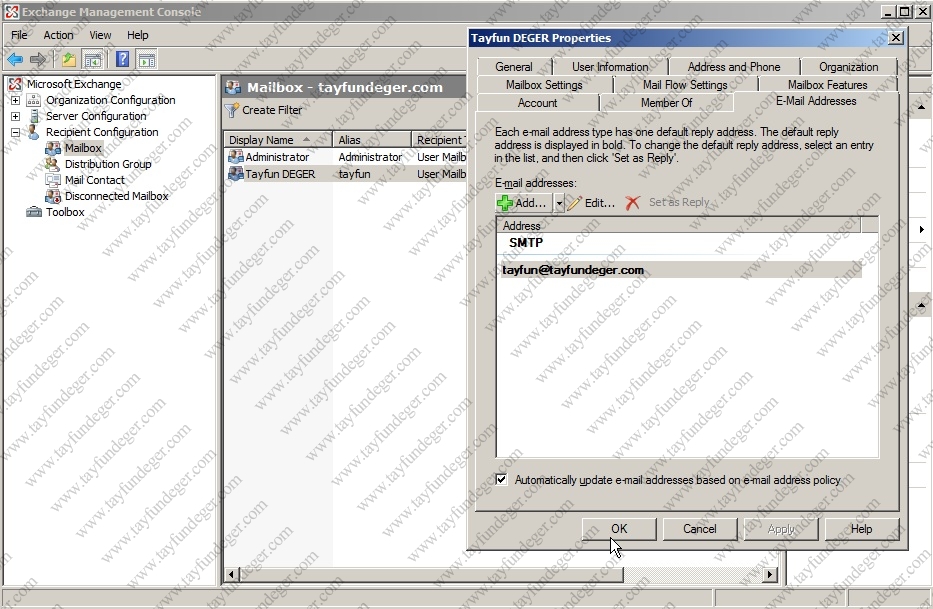Collapse the Recipient Configuration node
The image size is (933, 609).
15,132
